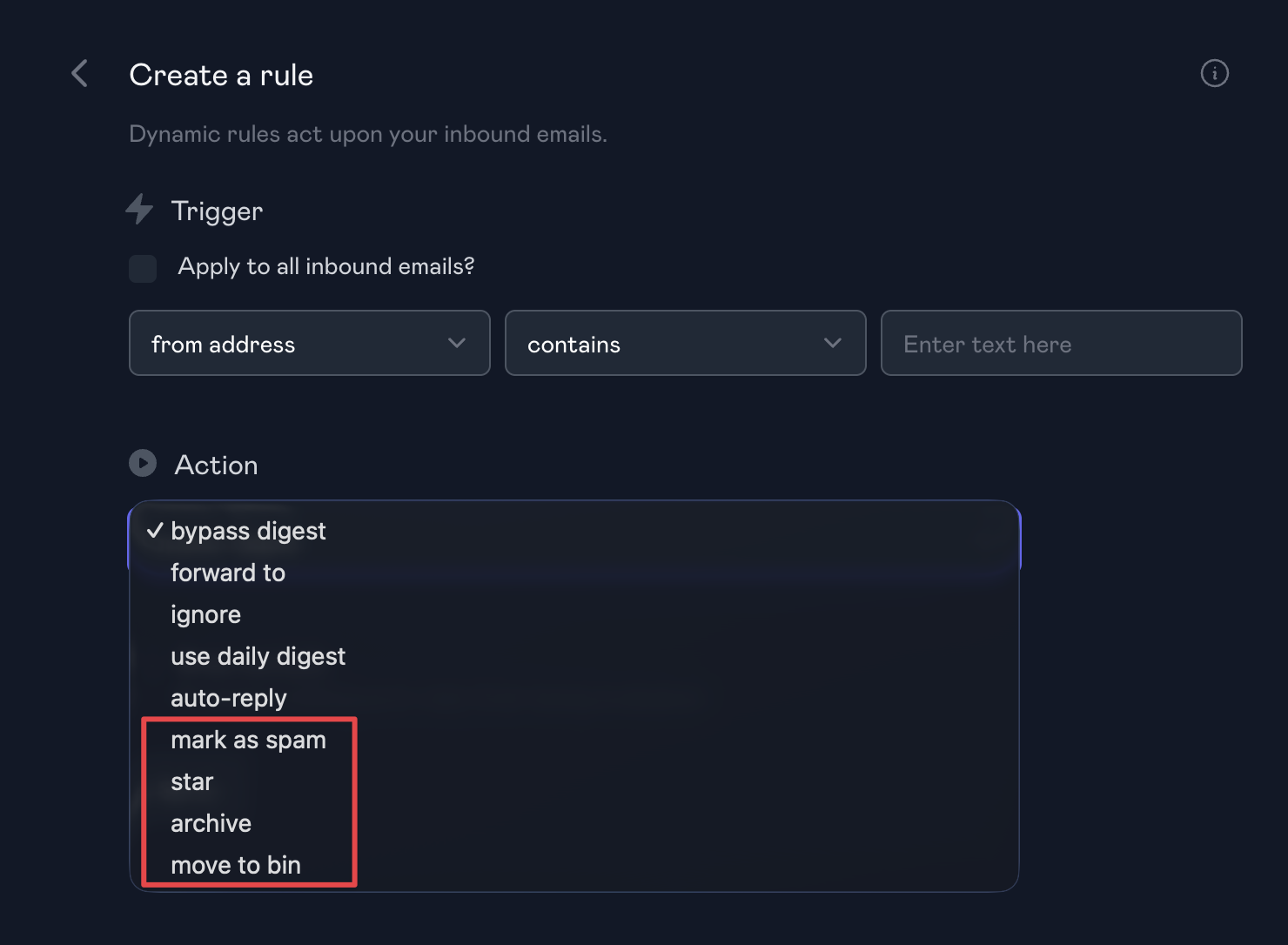Viewport: 1288px width, 945px height.
Task: Click the chevron in the 'contains' field
Action: 833,344
